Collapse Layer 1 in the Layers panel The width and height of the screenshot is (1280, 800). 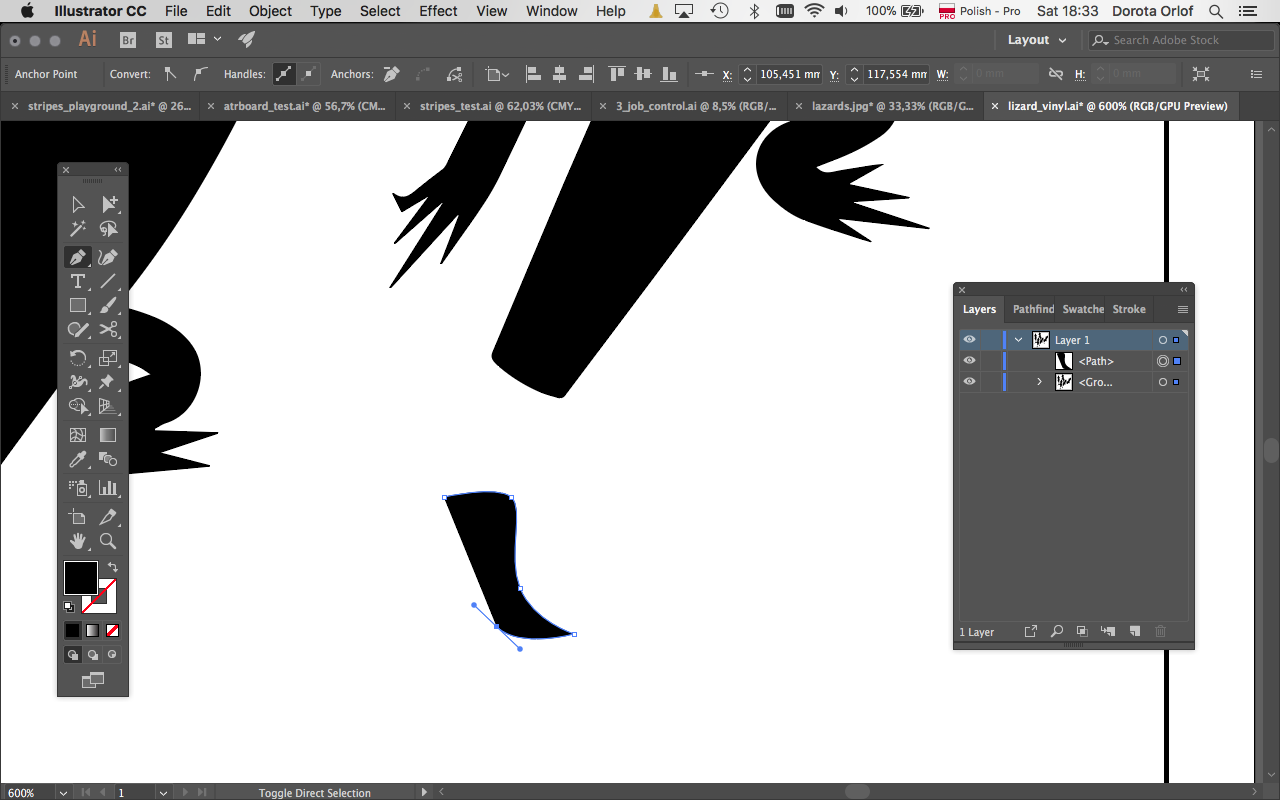1018,340
